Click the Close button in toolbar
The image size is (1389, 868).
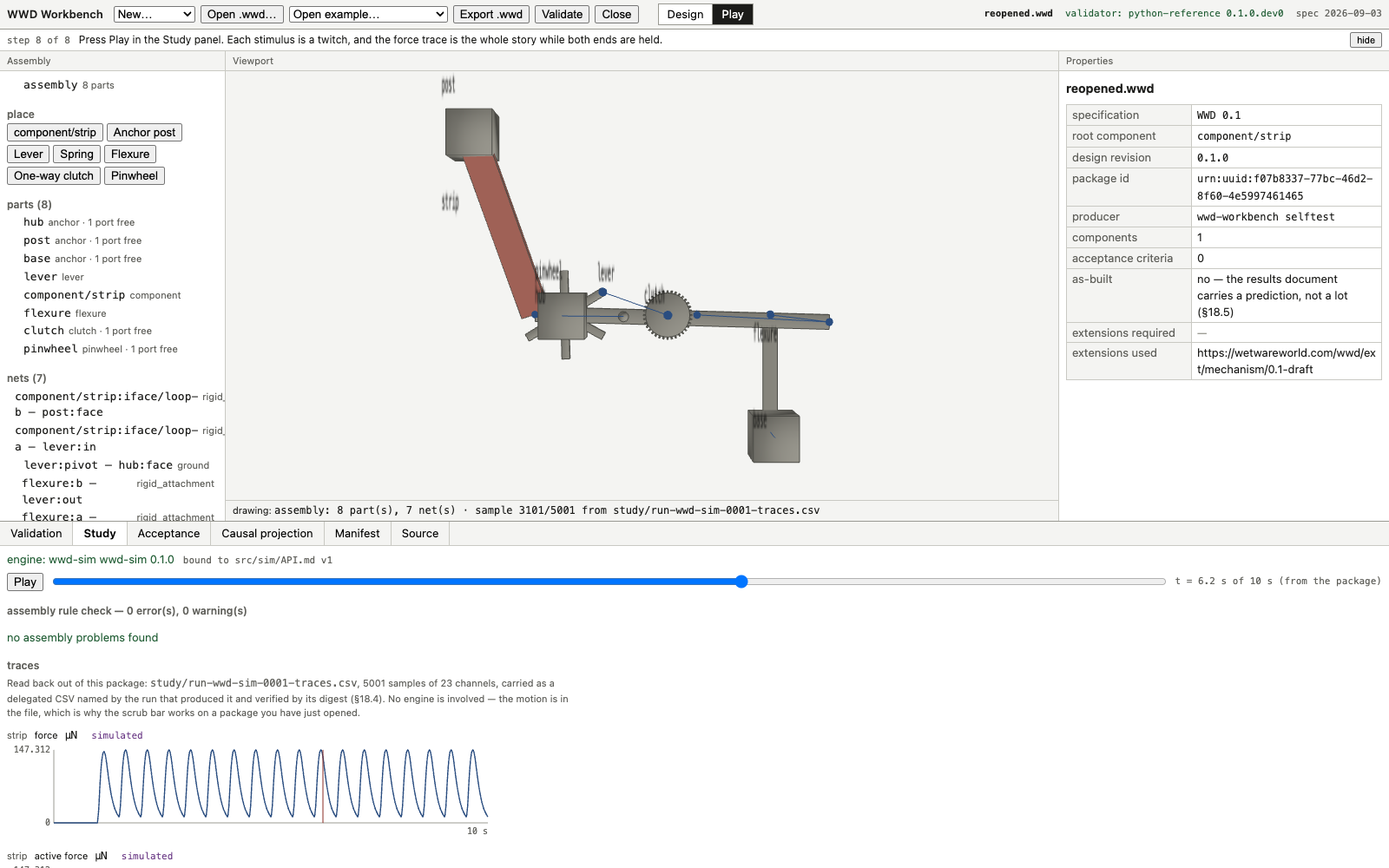616,14
